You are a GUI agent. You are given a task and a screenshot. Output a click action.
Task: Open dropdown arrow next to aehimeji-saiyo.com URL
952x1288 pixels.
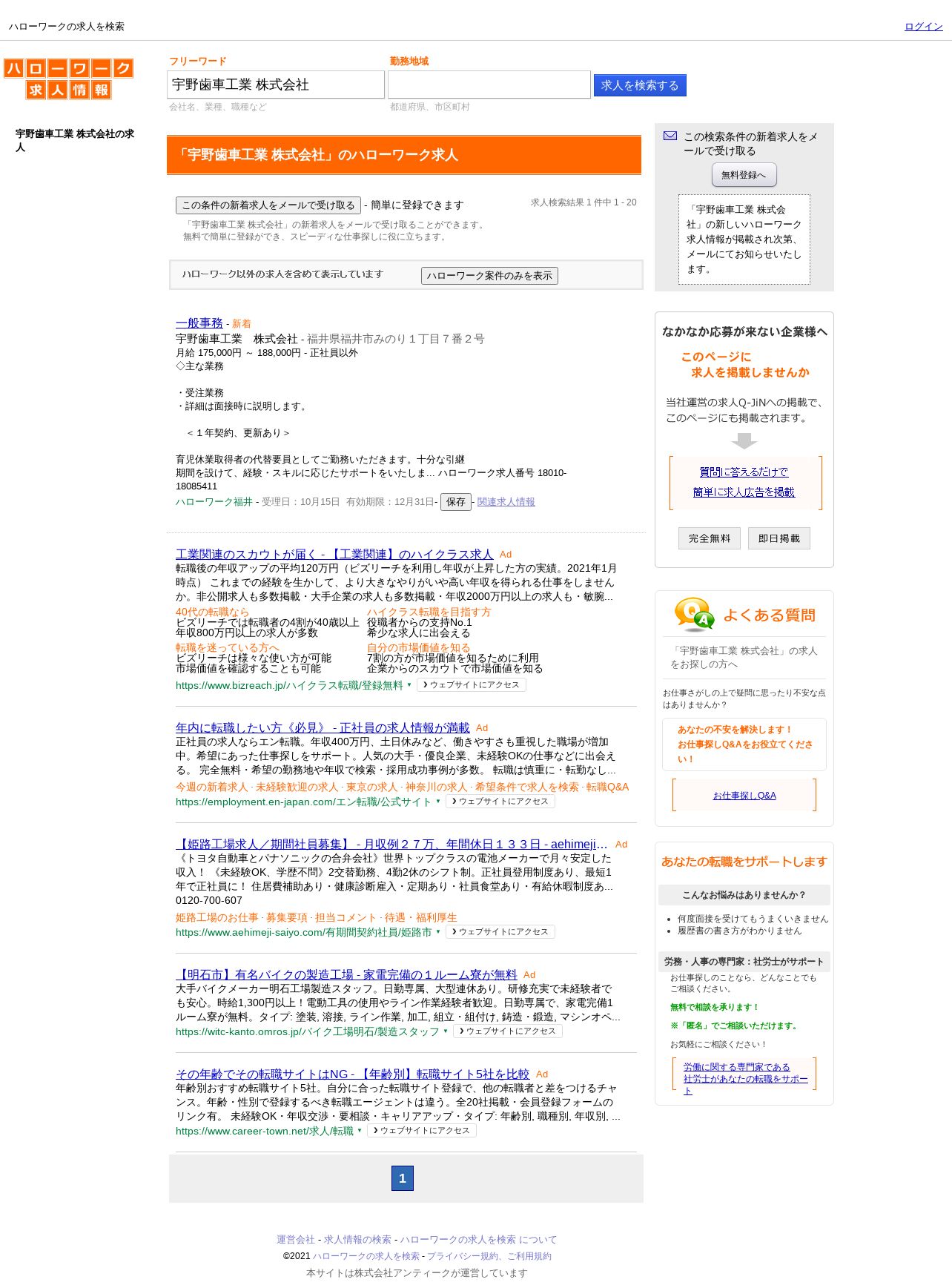pos(438,932)
